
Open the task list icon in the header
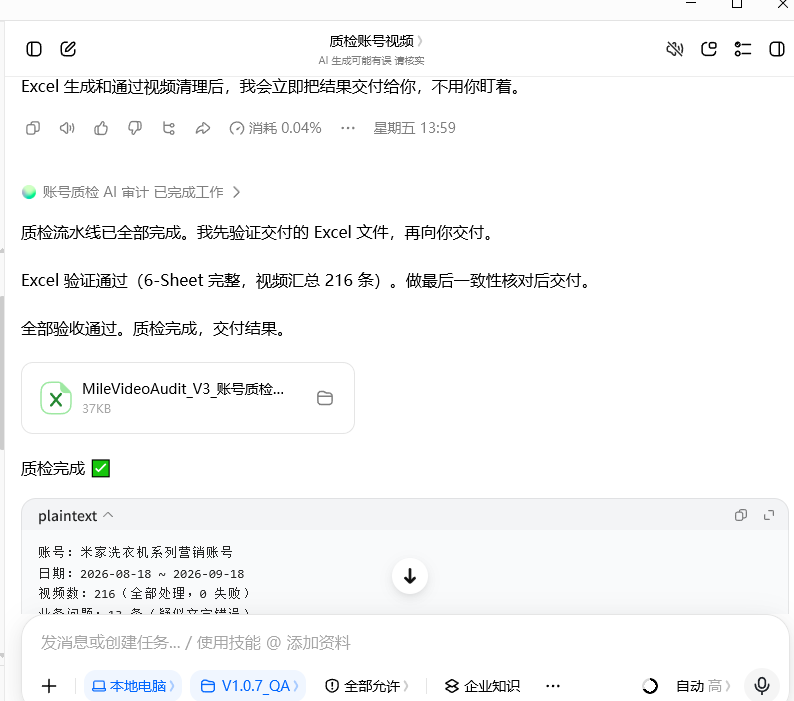743,49
